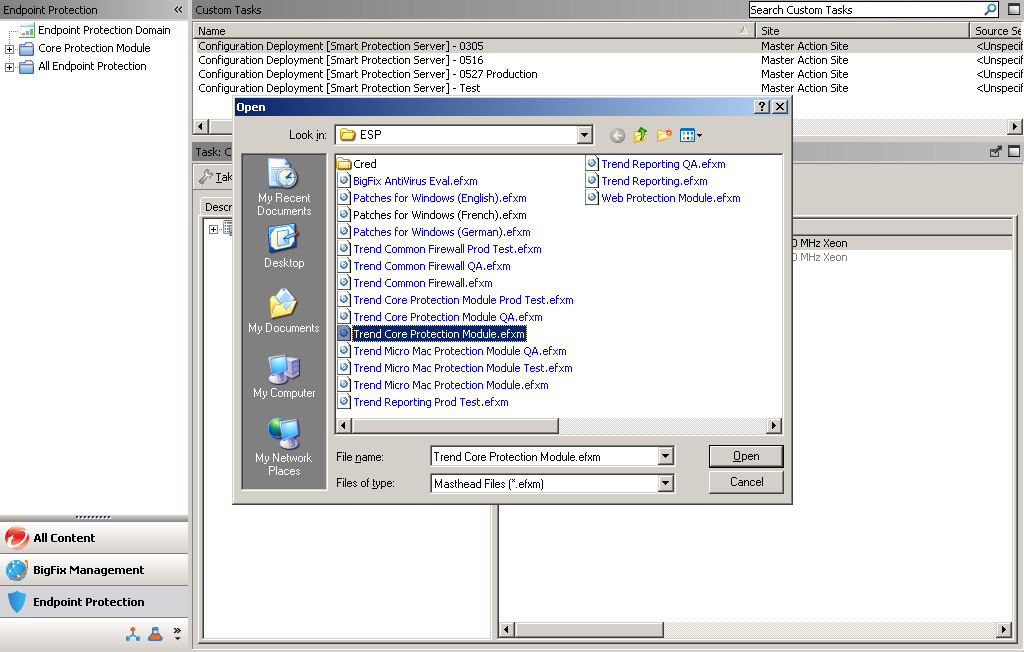Select Patches for Windows (English).efxm
The image size is (1024, 652).
point(432,198)
